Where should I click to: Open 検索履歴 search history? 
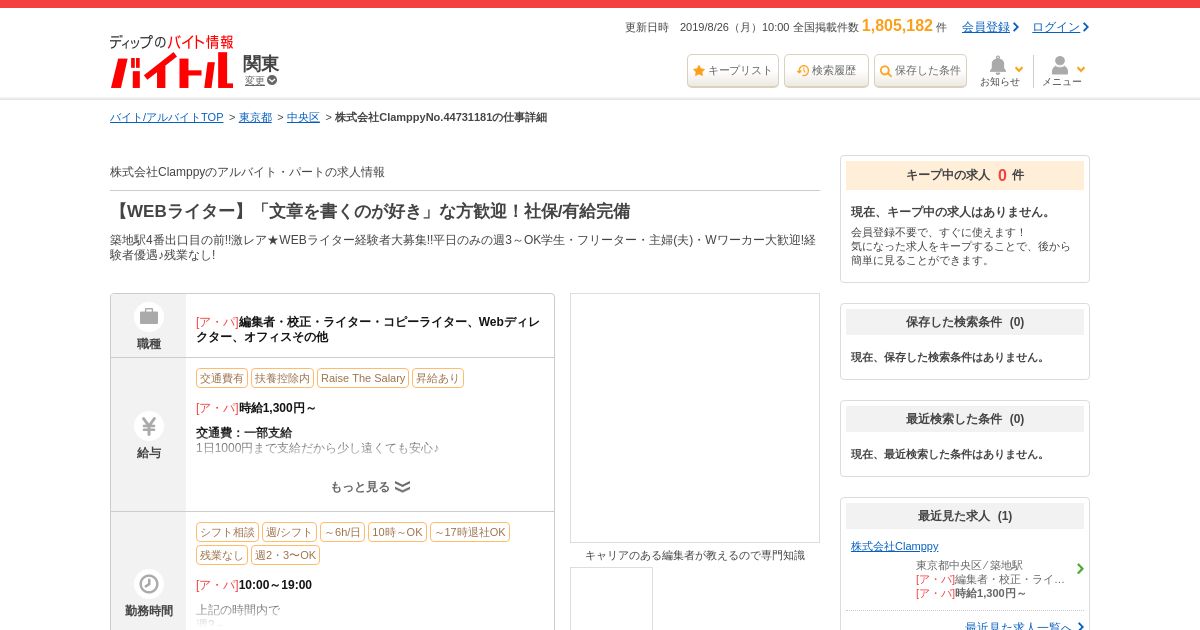826,71
